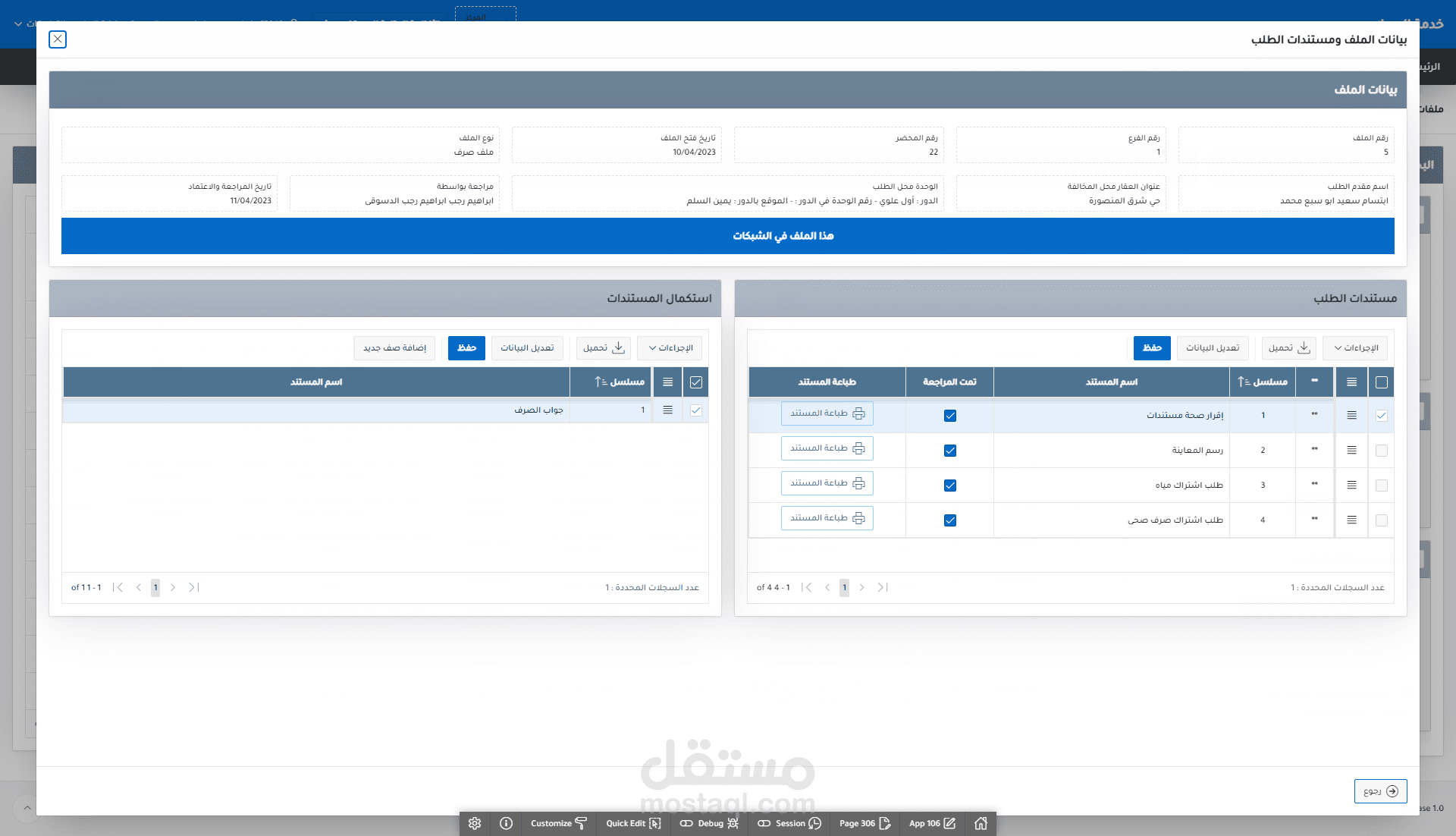1456x836 pixels.
Task: Open Session menu in developer toolbar
Action: point(789,823)
